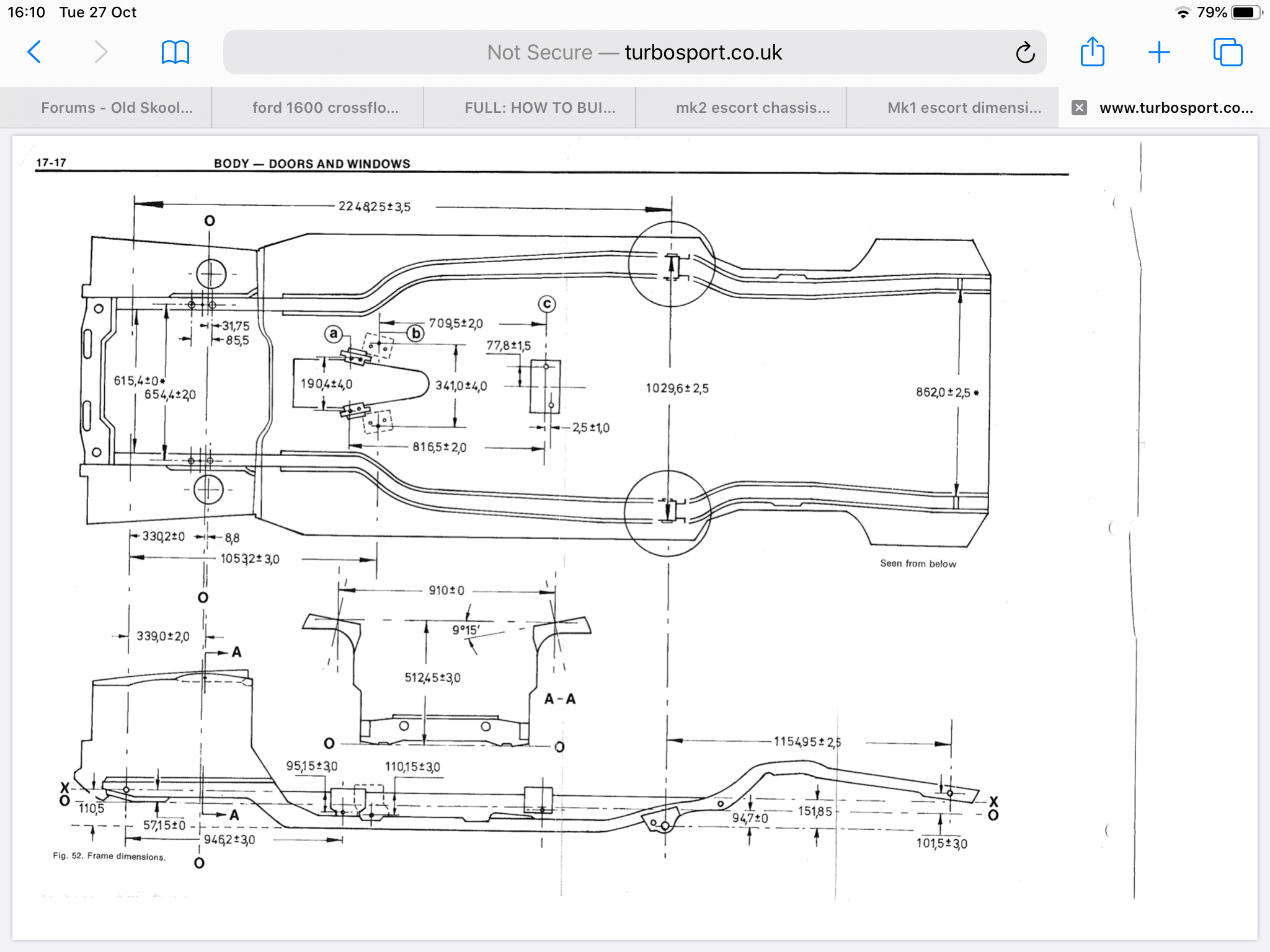The width and height of the screenshot is (1270, 952).
Task: Switch to the mk2 escort chassis tab
Action: point(752,107)
